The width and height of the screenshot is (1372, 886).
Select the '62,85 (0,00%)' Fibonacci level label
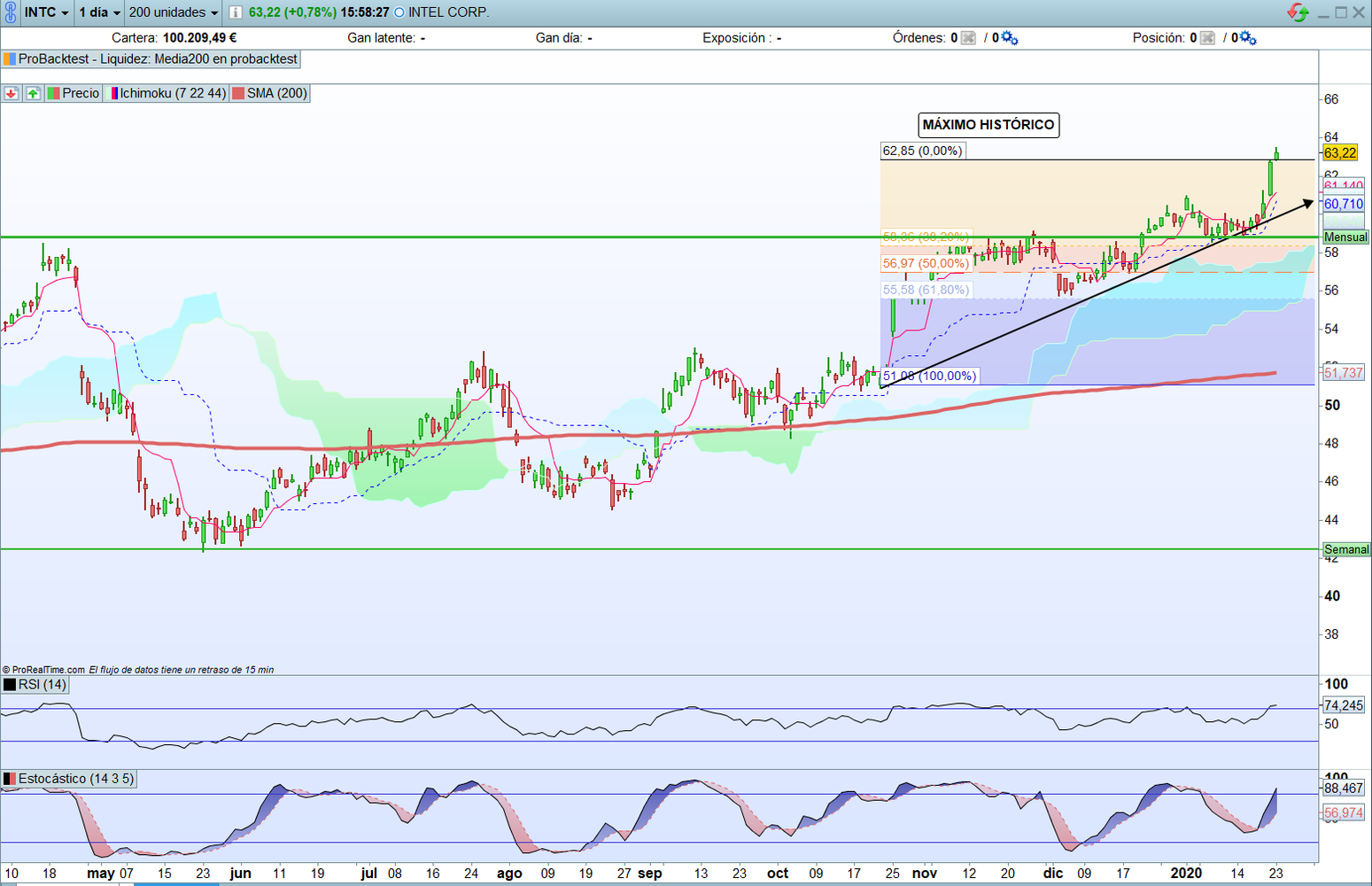click(922, 151)
